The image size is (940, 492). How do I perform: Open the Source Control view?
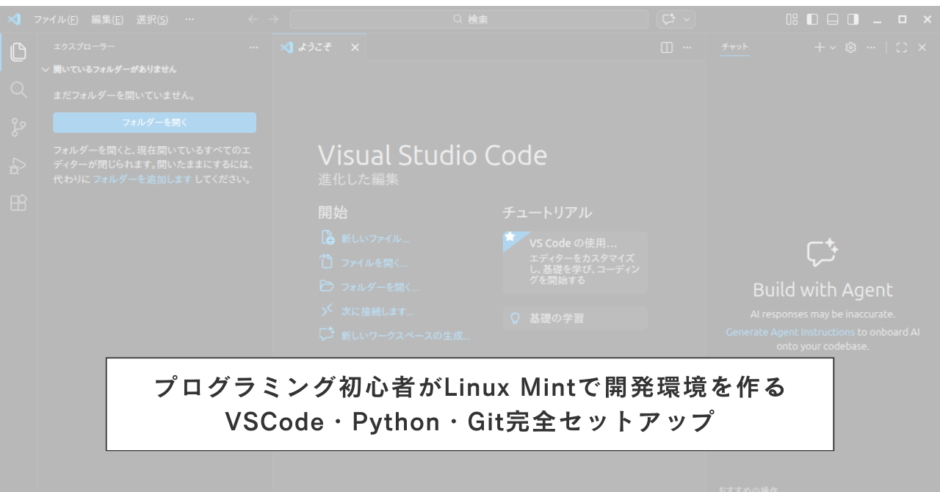click(18, 127)
